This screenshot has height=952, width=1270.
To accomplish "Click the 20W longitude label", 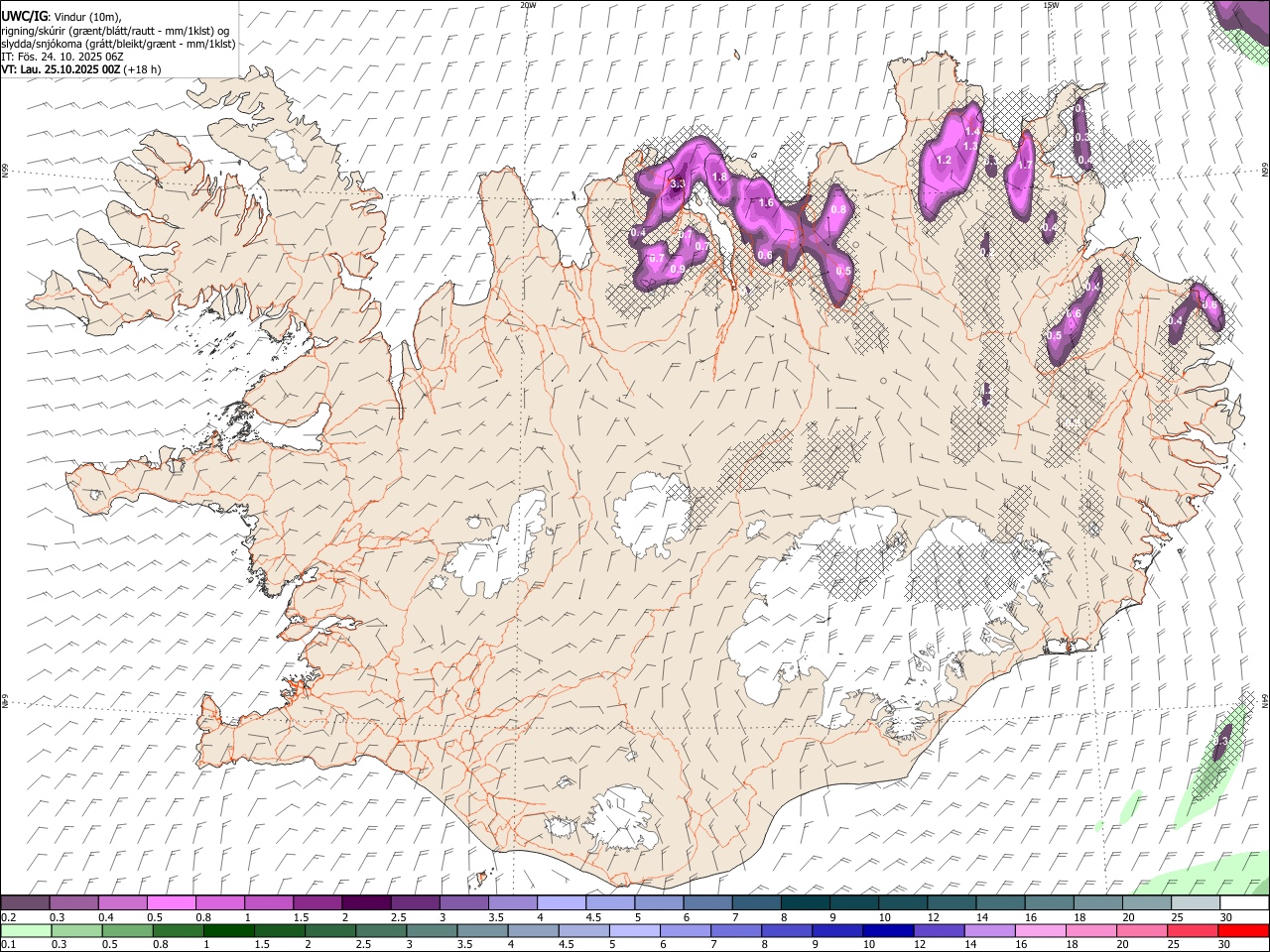I will point(528,5).
